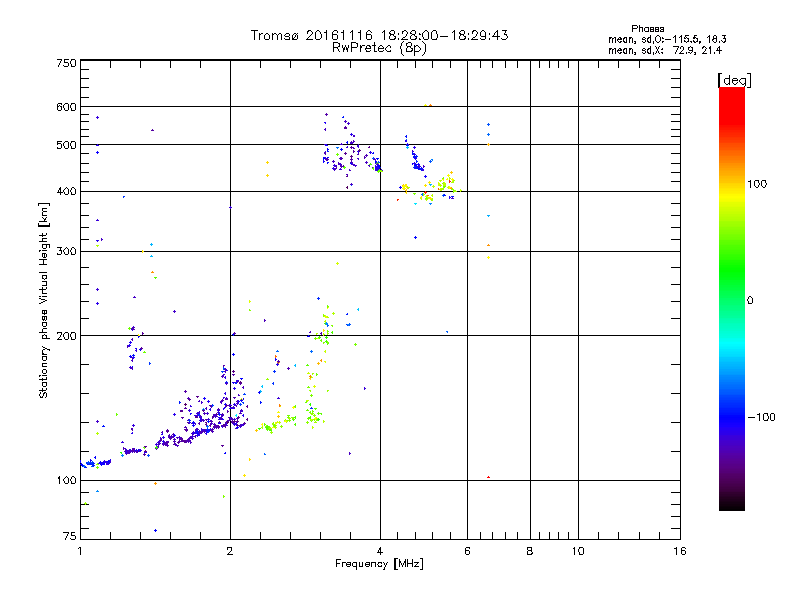Click the 'mean, sd,O:-115.5, 18.3' statistic

(667, 39)
